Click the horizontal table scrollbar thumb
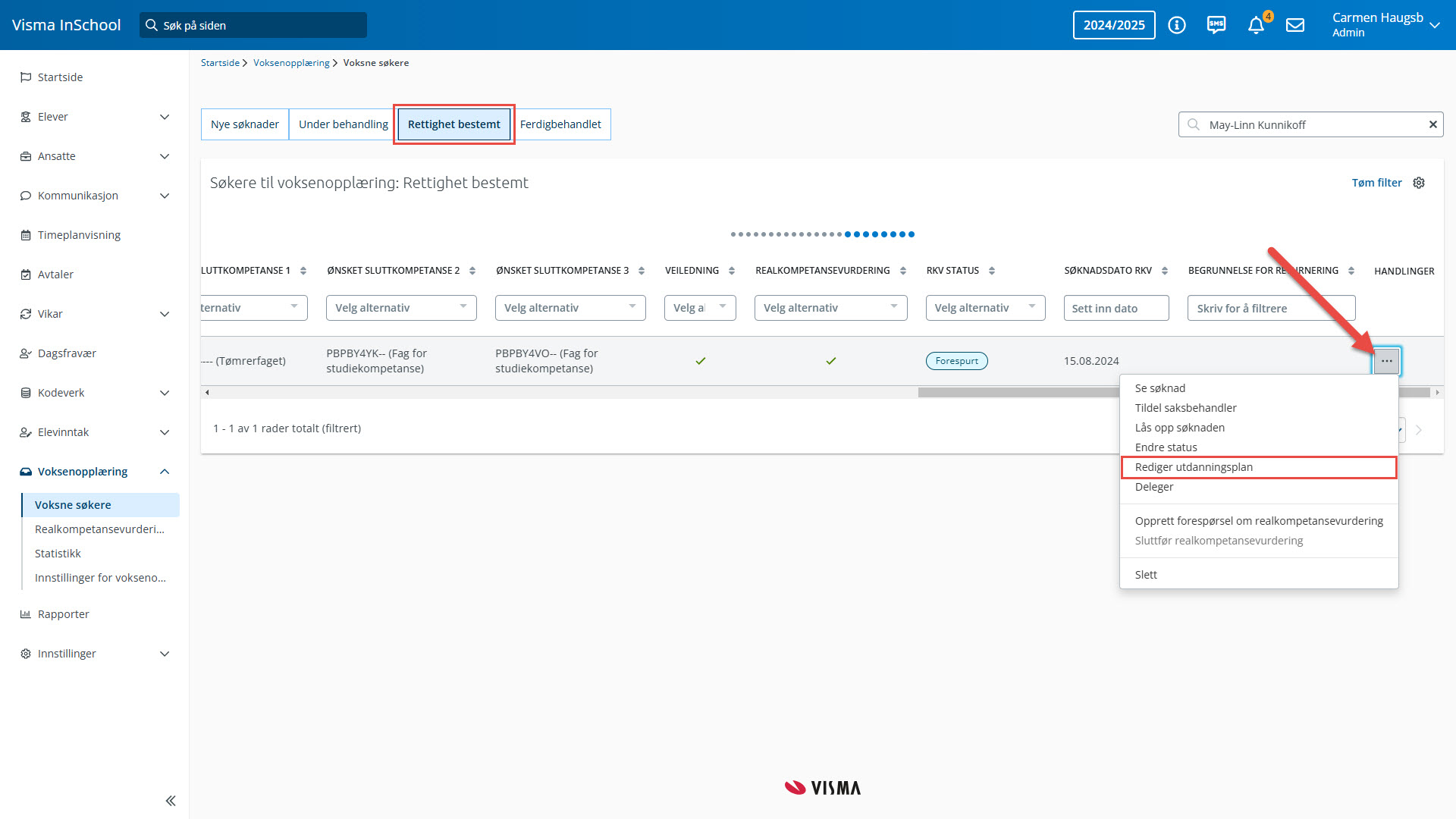This screenshot has width=1456, height=819. pos(1016,393)
